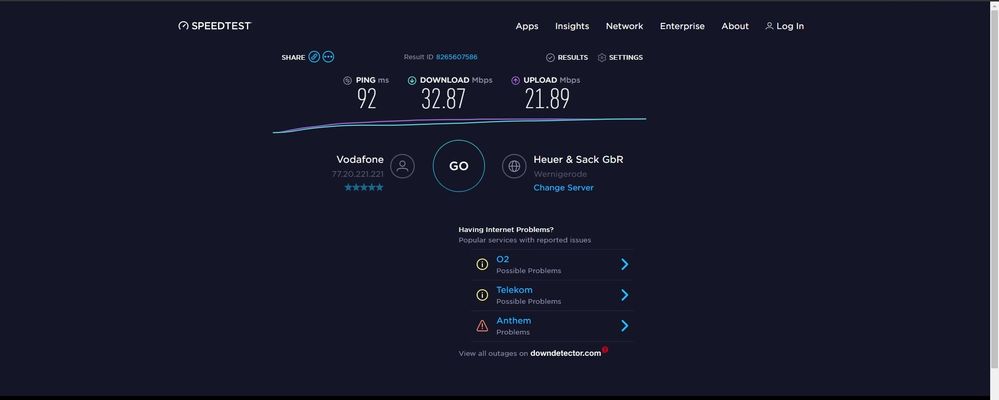Image resolution: width=999 pixels, height=400 pixels.
Task: Click the ping icon
Action: pos(347,80)
